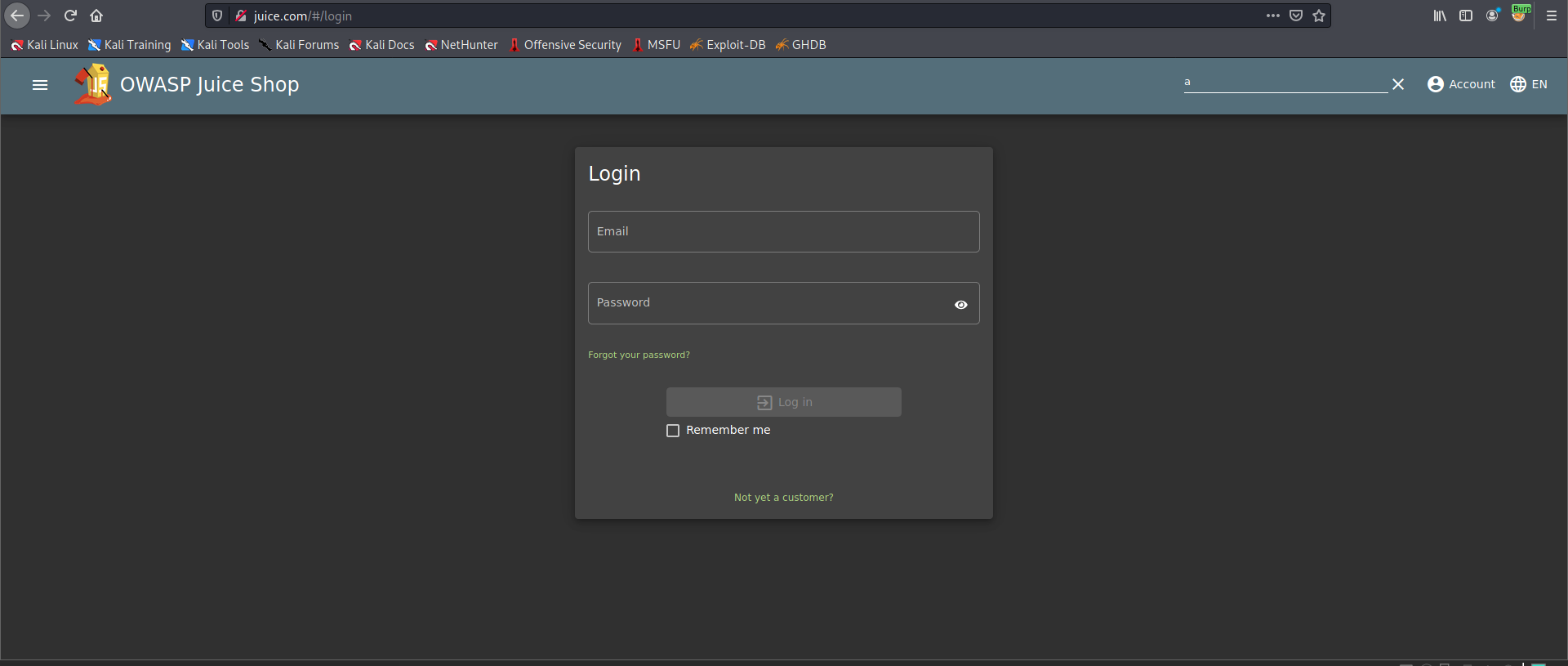Click the OWASP Juice Shop title
The width and height of the screenshot is (1568, 666).
click(209, 84)
